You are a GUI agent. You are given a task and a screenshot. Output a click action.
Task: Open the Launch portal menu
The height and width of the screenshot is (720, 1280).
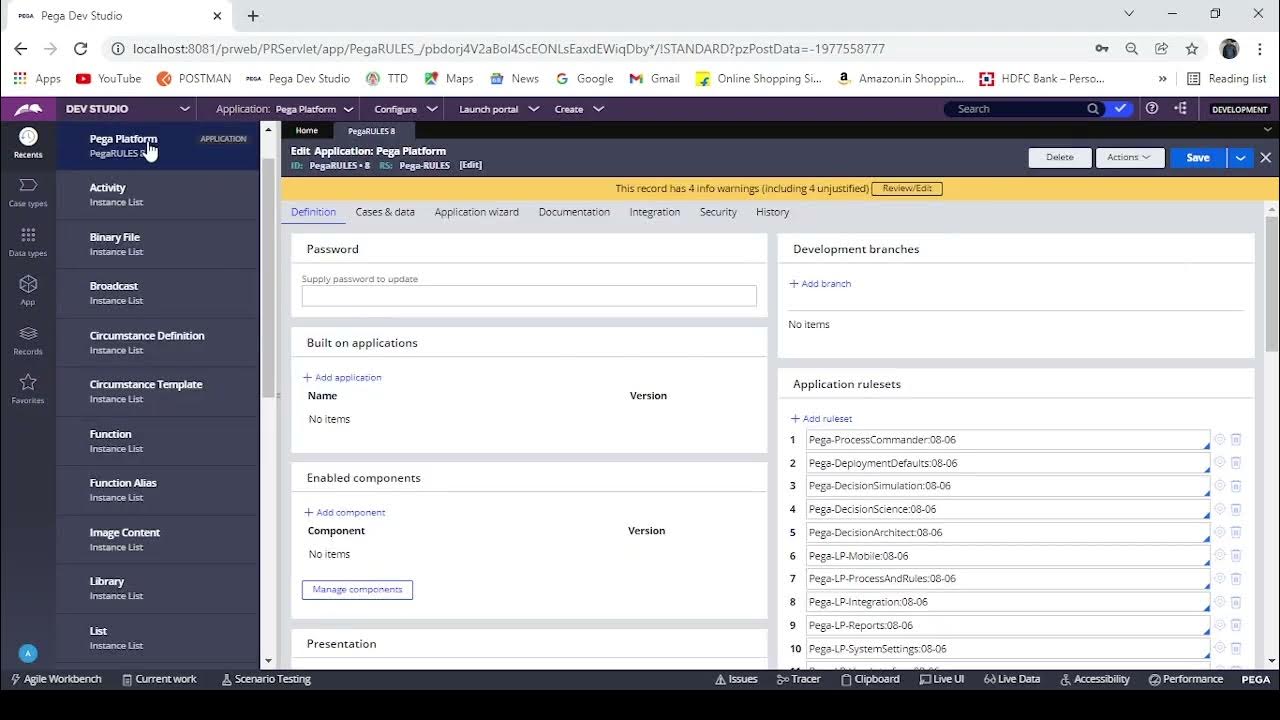coord(499,109)
